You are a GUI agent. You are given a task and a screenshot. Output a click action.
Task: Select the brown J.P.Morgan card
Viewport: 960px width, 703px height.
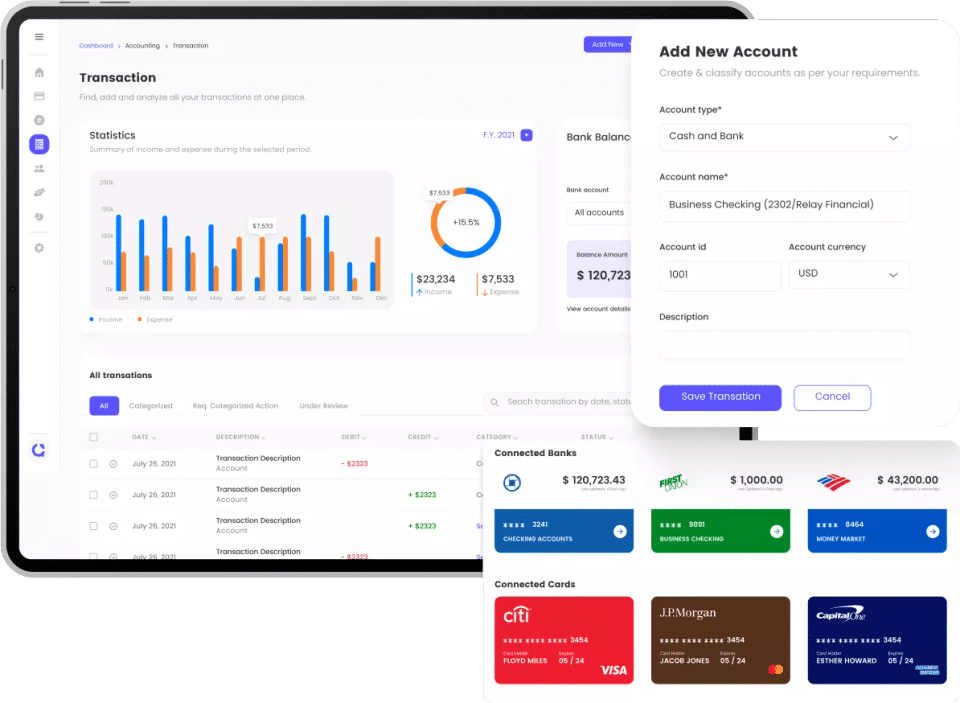pos(721,641)
